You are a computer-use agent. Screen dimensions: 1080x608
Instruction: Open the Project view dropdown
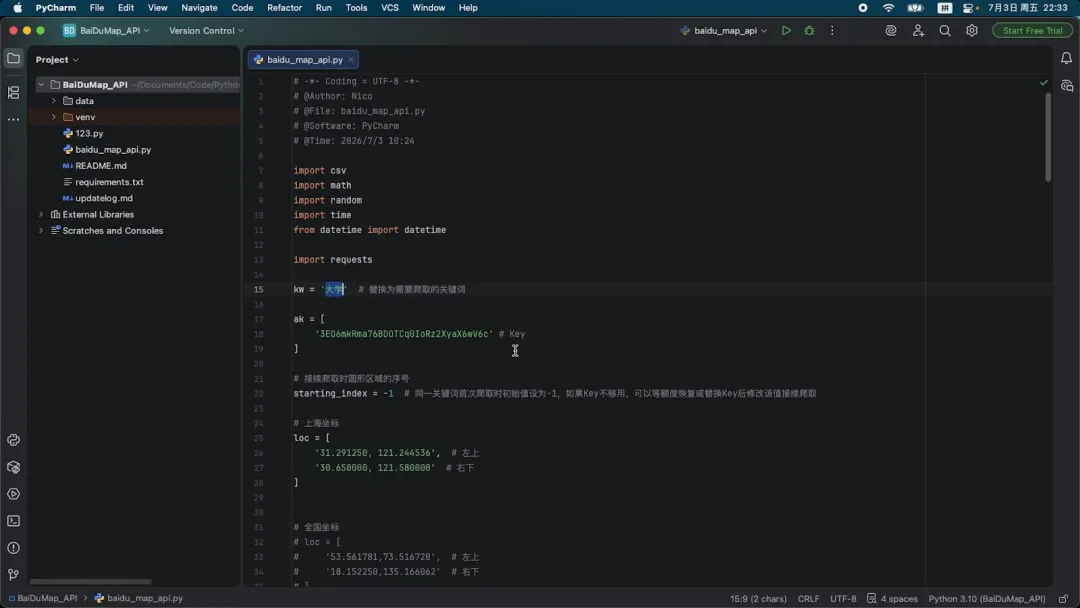click(57, 60)
